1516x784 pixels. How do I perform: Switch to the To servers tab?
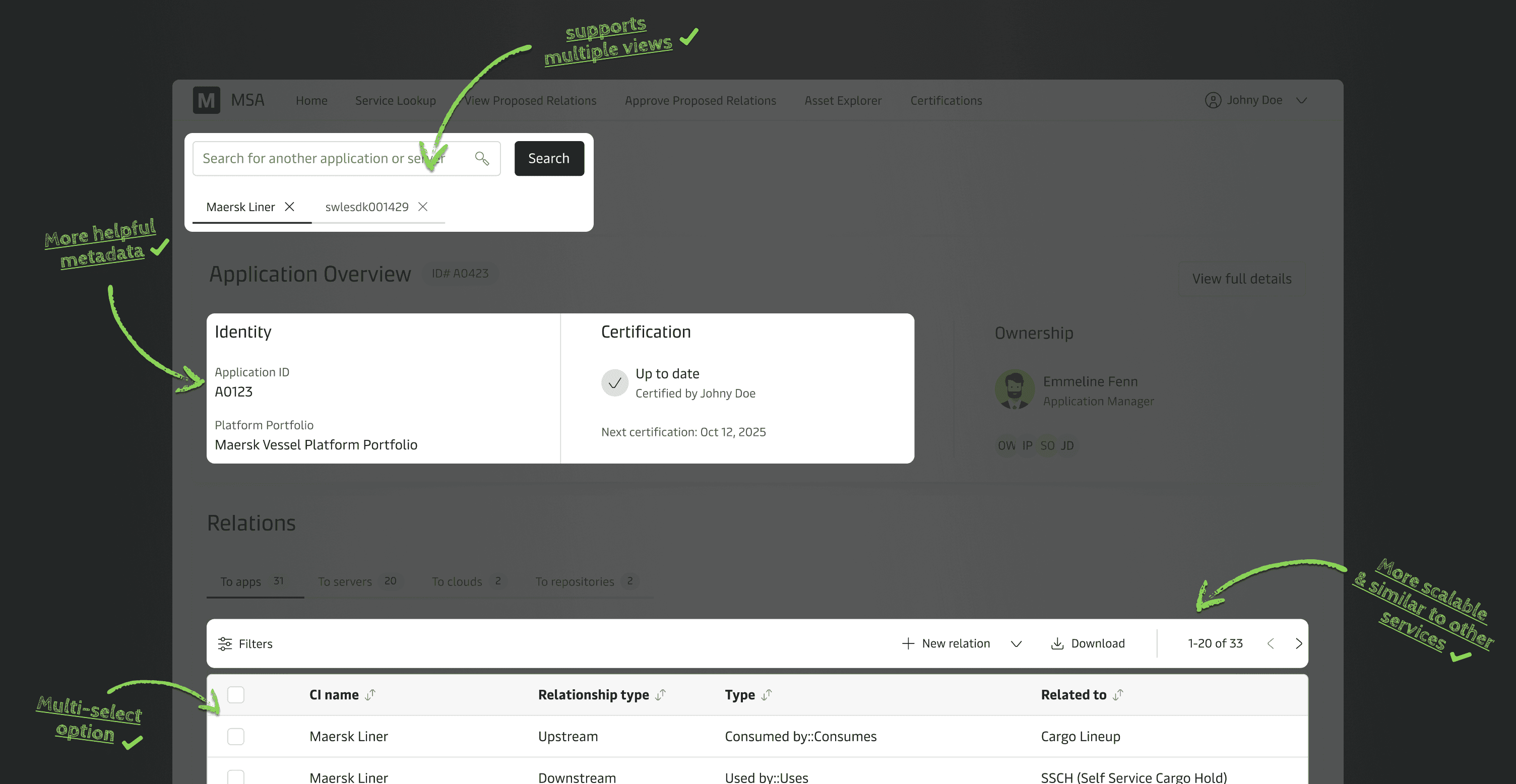(345, 581)
